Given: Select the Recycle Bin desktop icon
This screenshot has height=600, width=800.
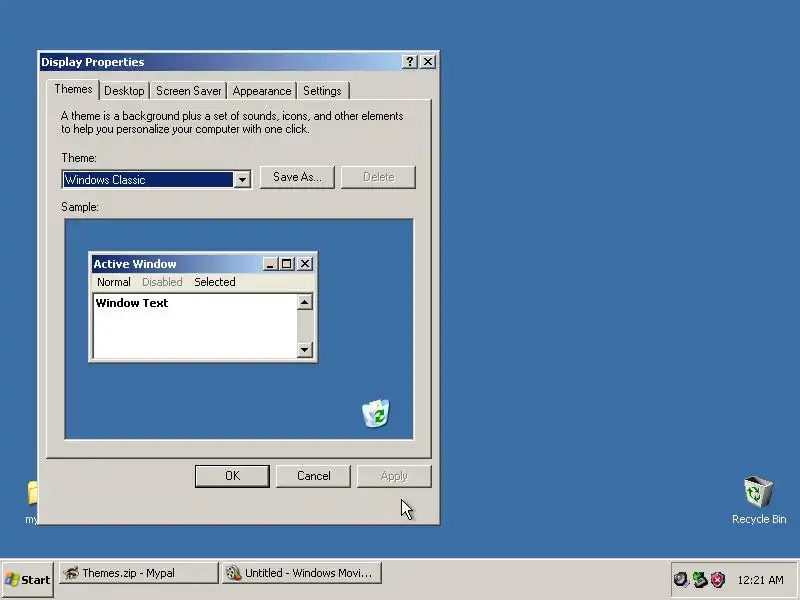Looking at the screenshot, I should (759, 500).
